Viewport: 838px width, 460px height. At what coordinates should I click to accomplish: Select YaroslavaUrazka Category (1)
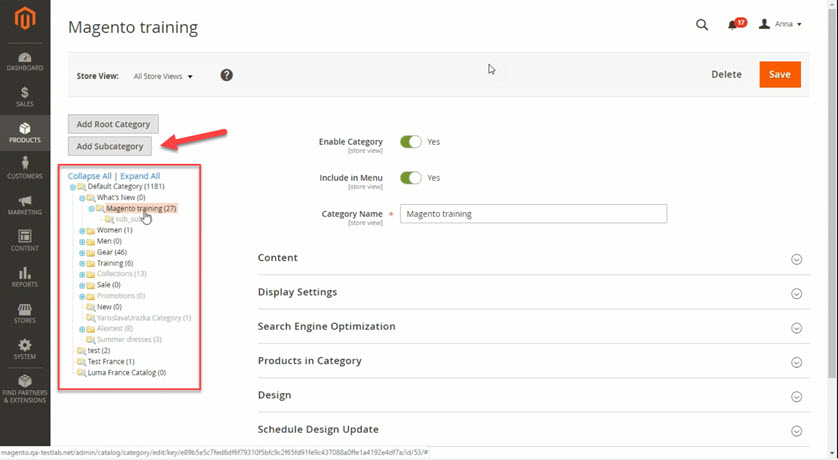tap(144, 317)
